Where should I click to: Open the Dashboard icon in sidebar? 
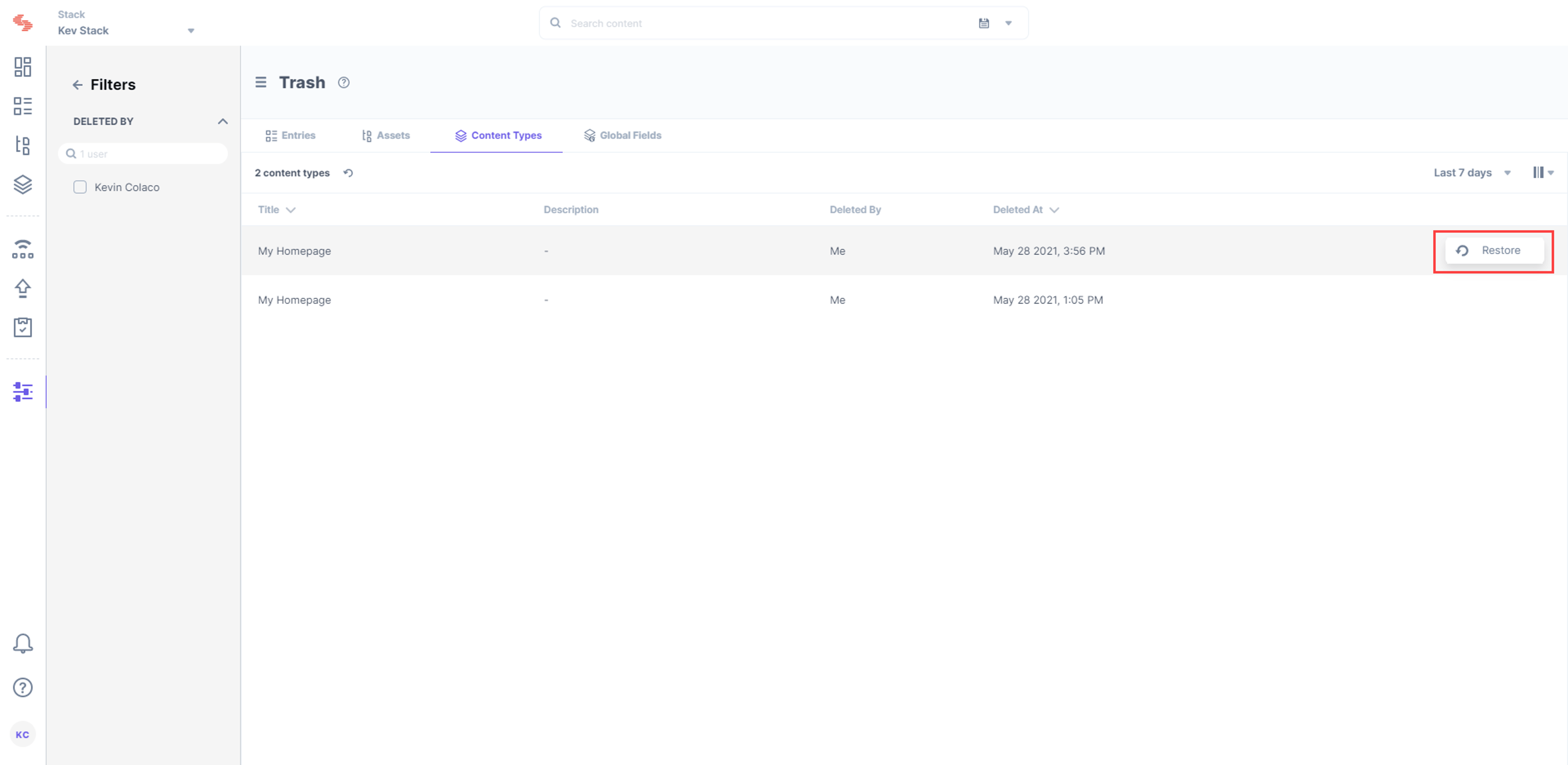[22, 67]
